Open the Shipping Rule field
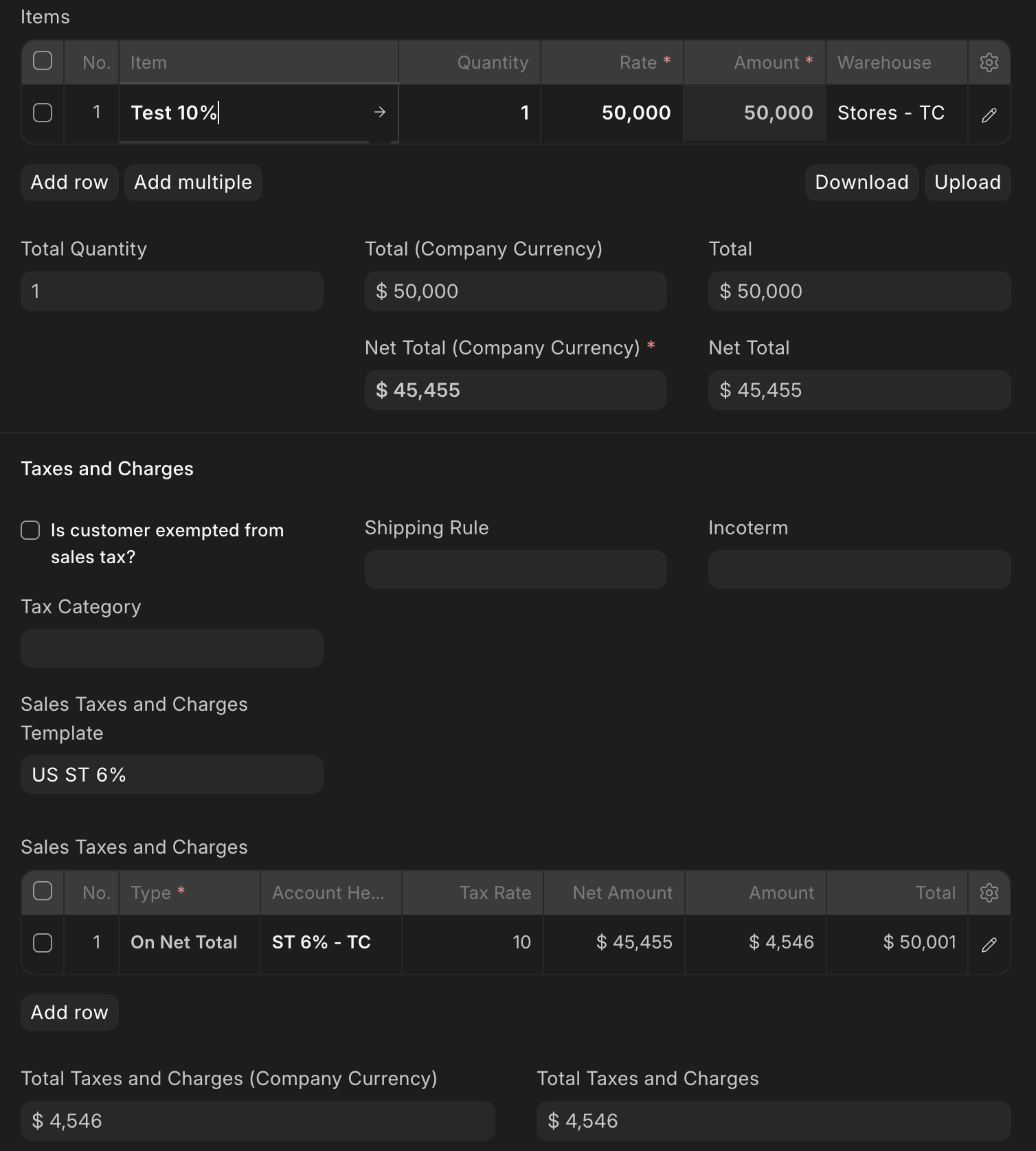1036x1151 pixels. pyautogui.click(x=515, y=569)
